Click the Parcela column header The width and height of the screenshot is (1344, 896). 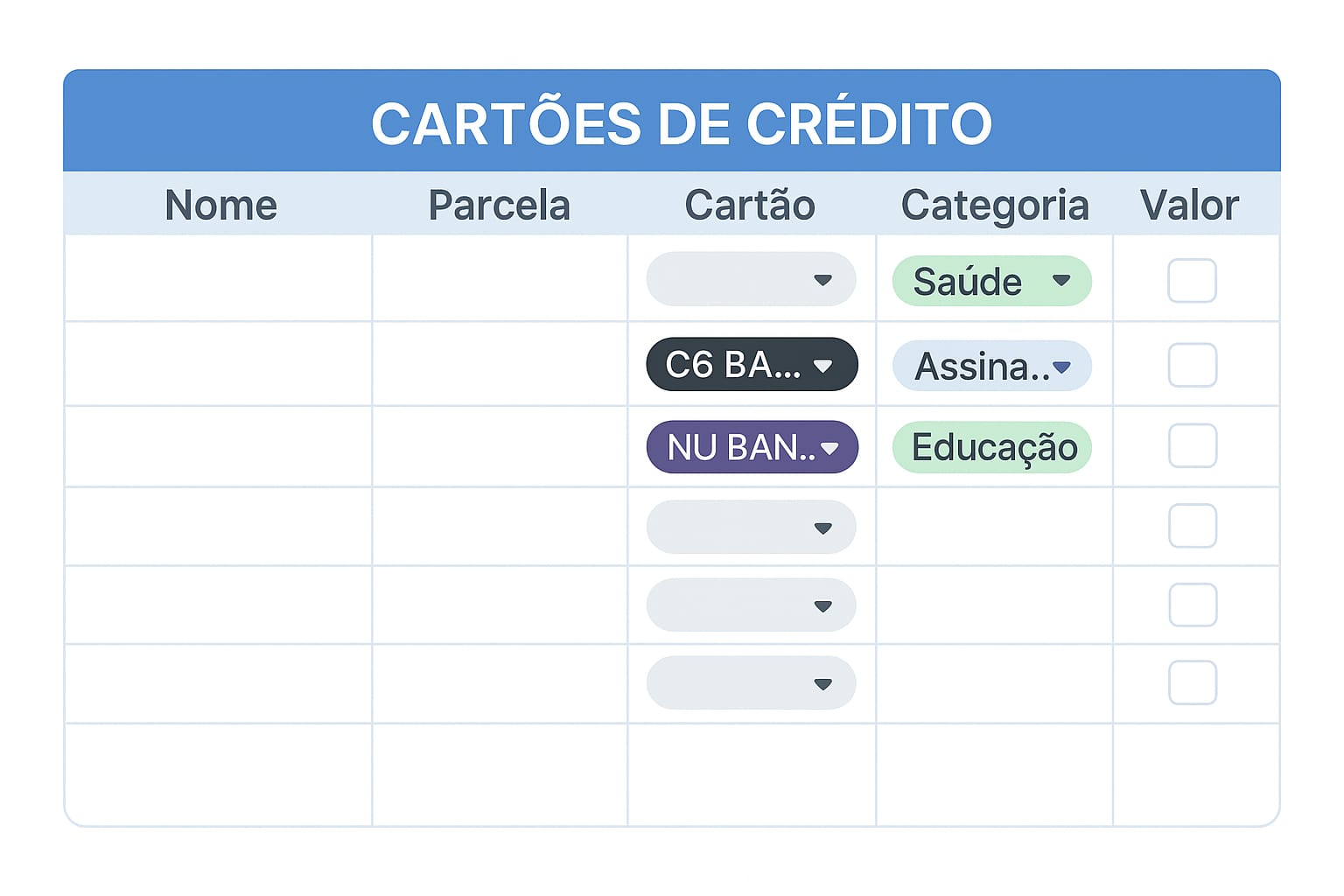[499, 206]
